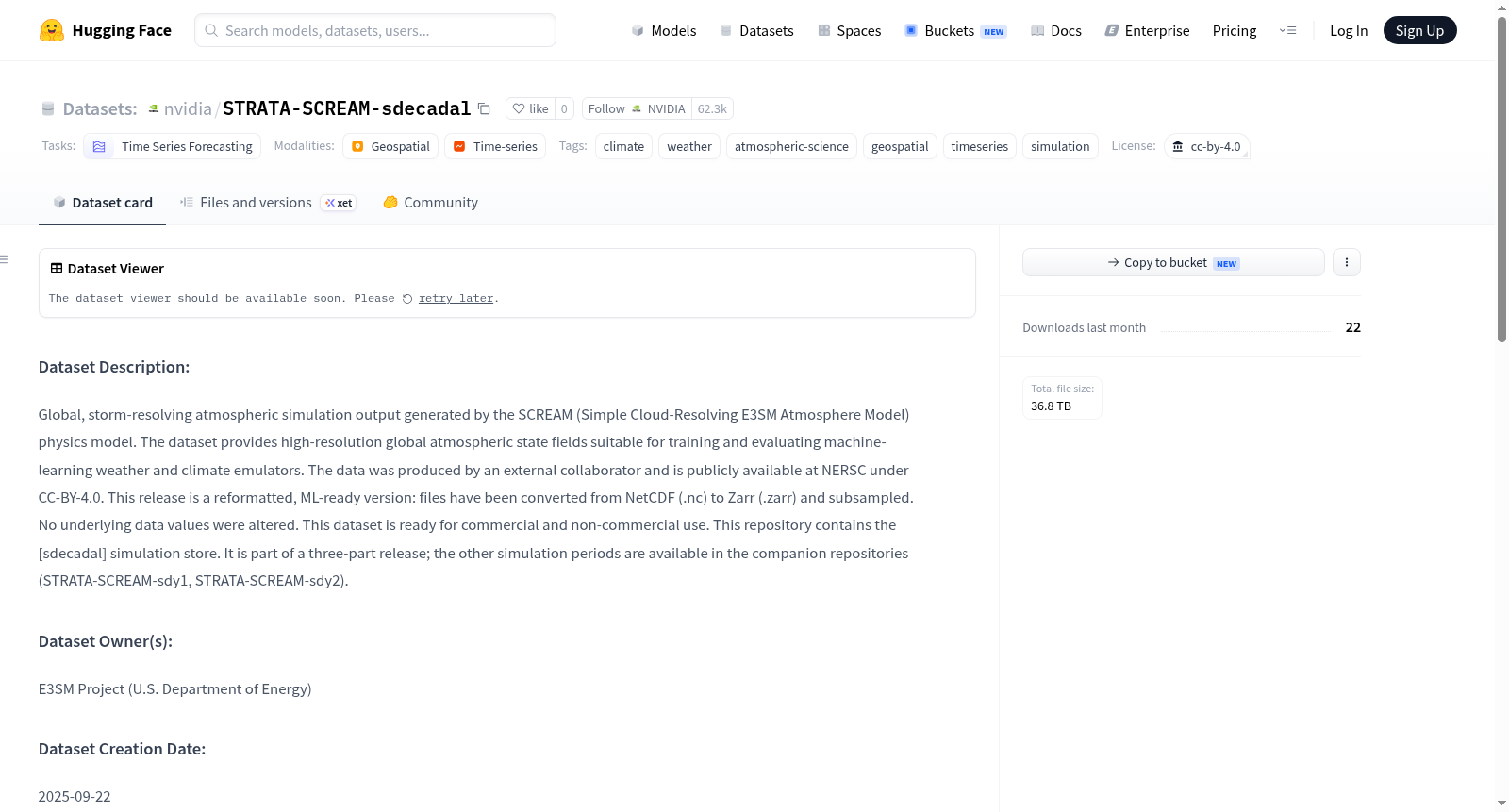Click the STRATA-SCREAM-sdecadal dataset title

346,108
